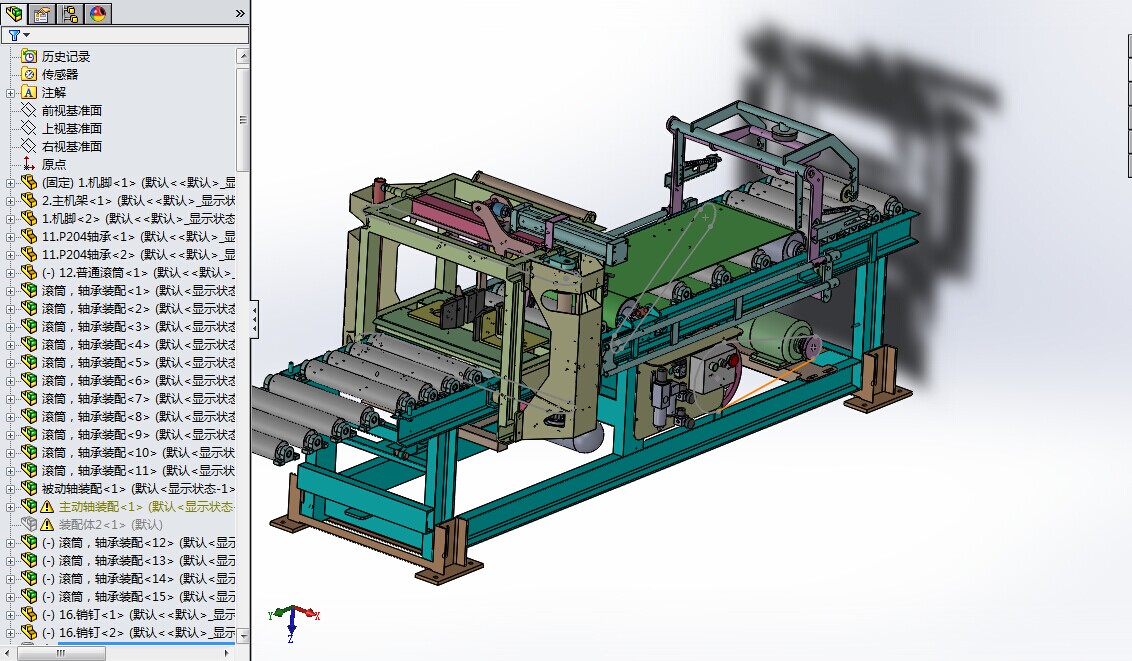Select the 右视基准面 plane icon

(x=29, y=146)
